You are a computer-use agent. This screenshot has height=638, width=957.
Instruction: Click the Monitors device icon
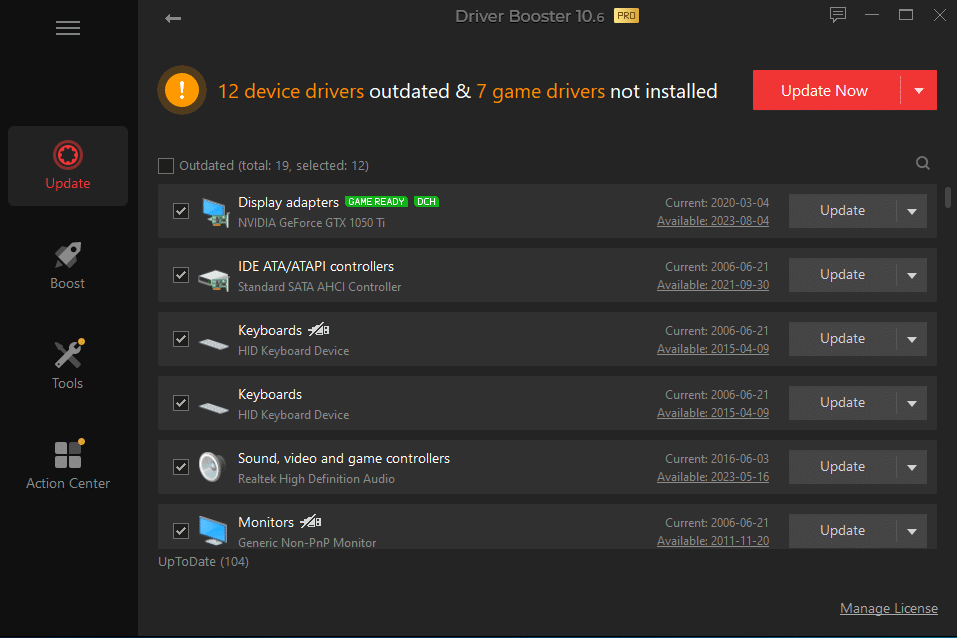pos(214,530)
